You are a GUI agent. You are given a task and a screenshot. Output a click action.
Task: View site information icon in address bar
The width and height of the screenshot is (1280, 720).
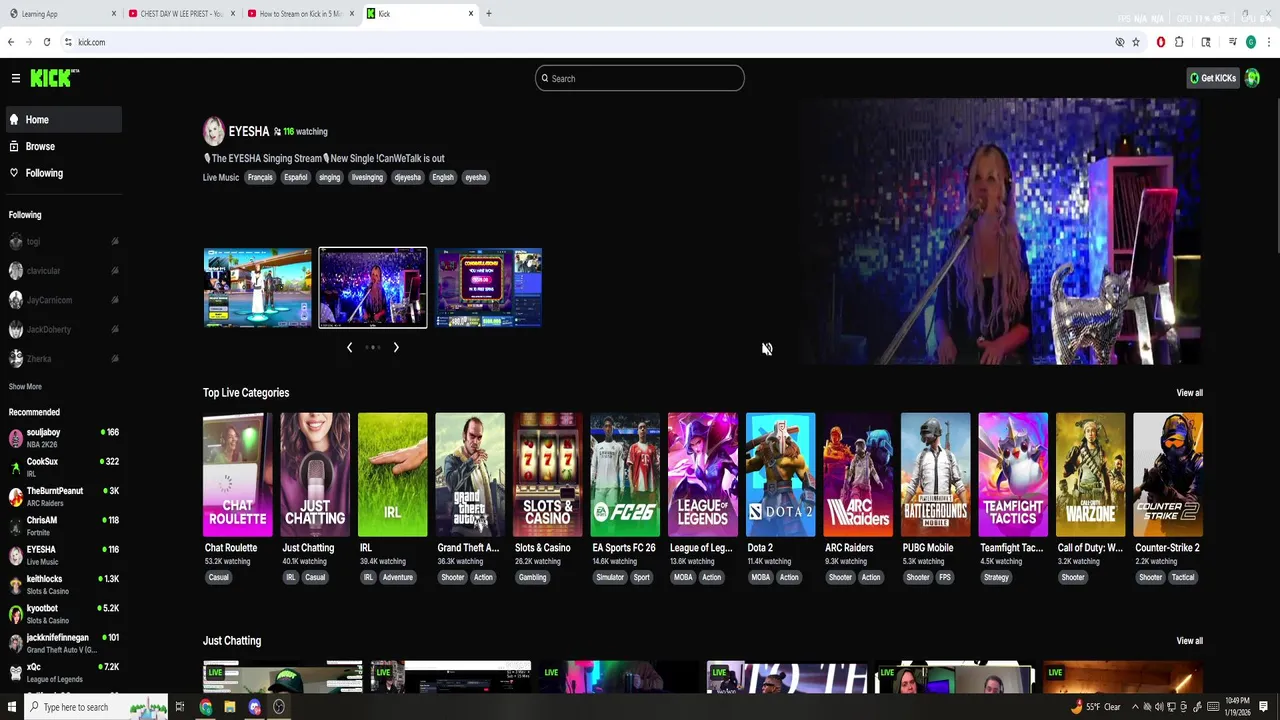point(68,42)
